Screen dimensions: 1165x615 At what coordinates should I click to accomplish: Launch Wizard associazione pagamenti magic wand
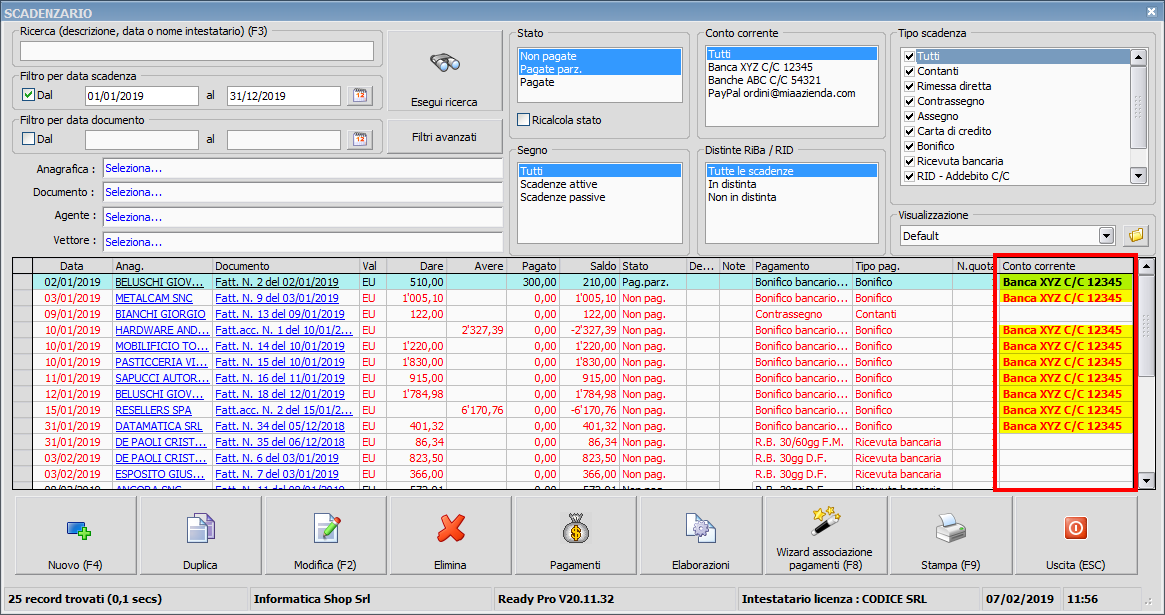[x=824, y=521]
